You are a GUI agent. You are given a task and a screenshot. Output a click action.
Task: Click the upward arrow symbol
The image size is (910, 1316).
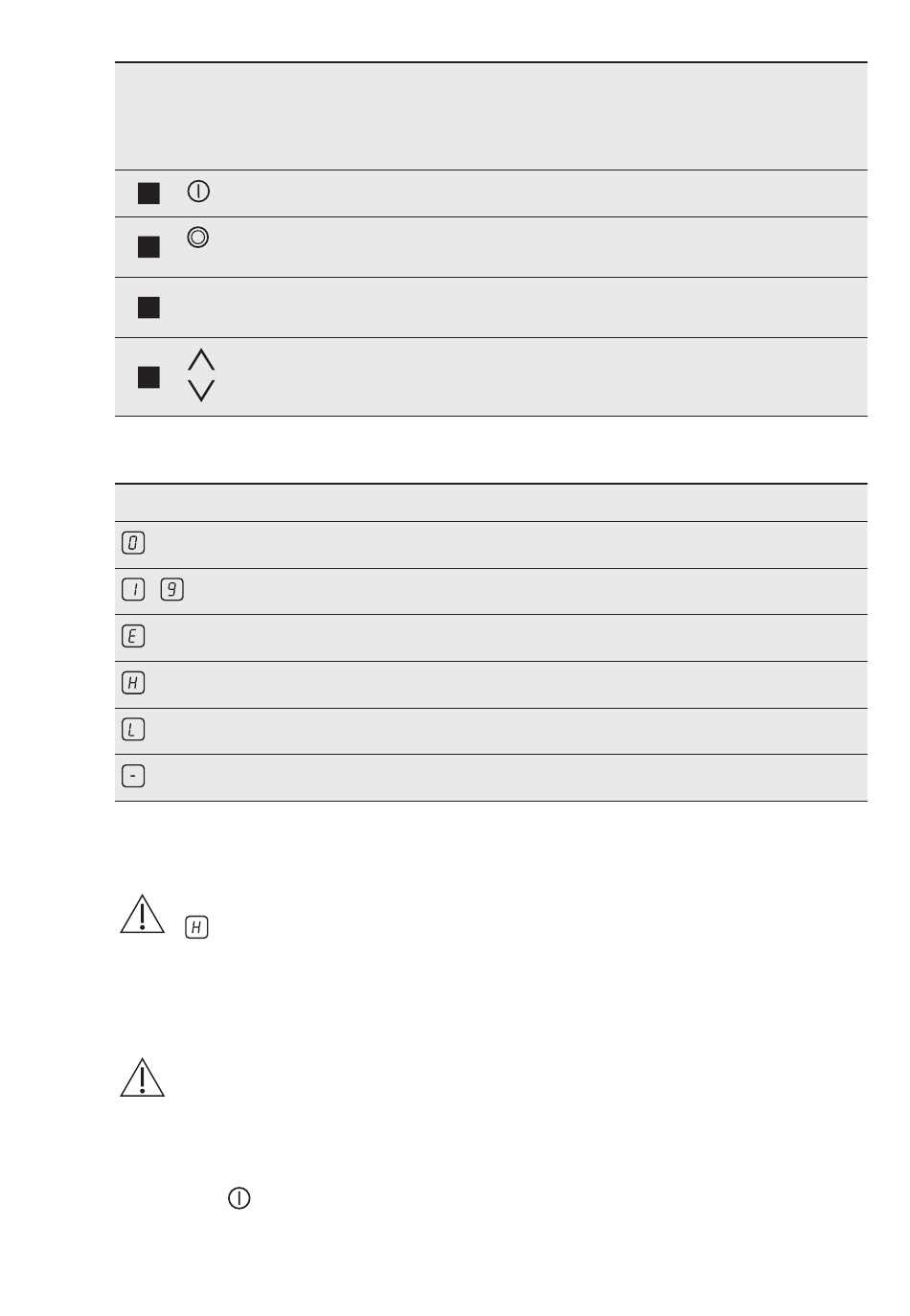[201, 360]
